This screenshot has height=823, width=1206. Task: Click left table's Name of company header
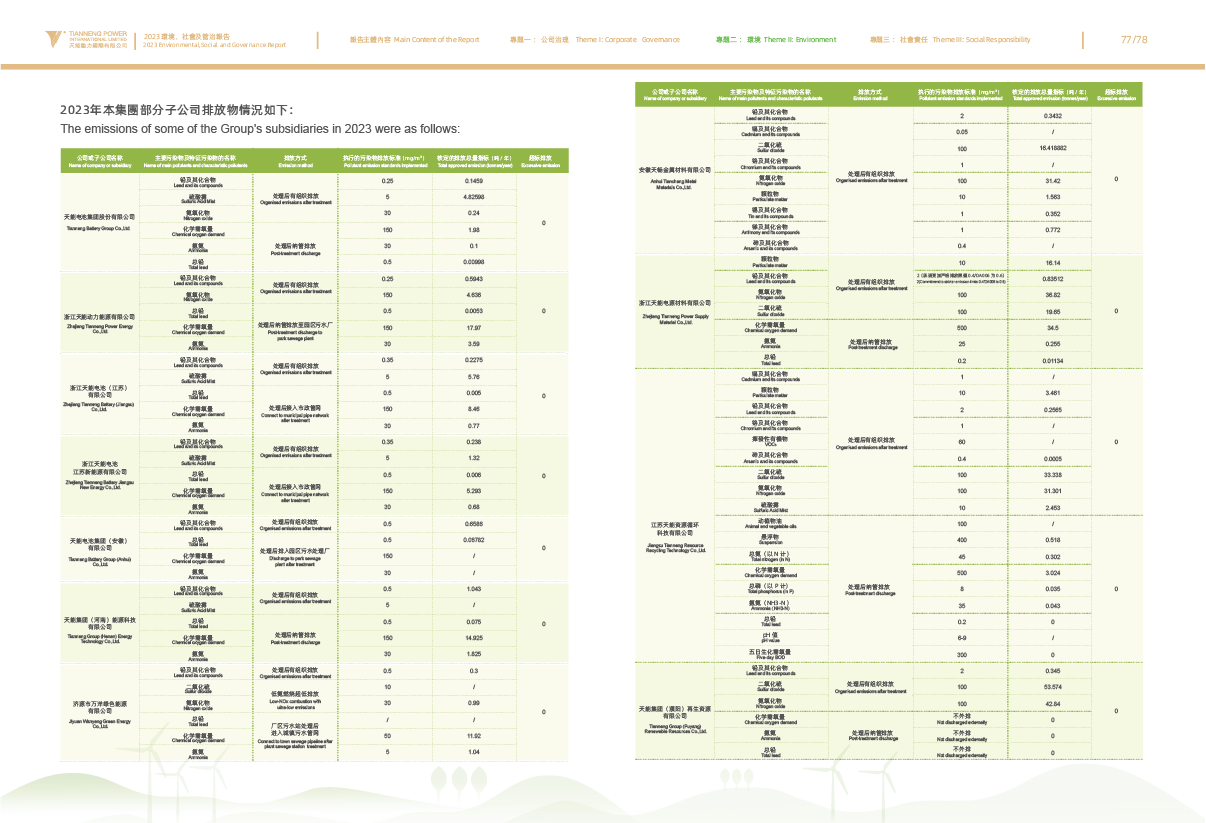(x=100, y=159)
